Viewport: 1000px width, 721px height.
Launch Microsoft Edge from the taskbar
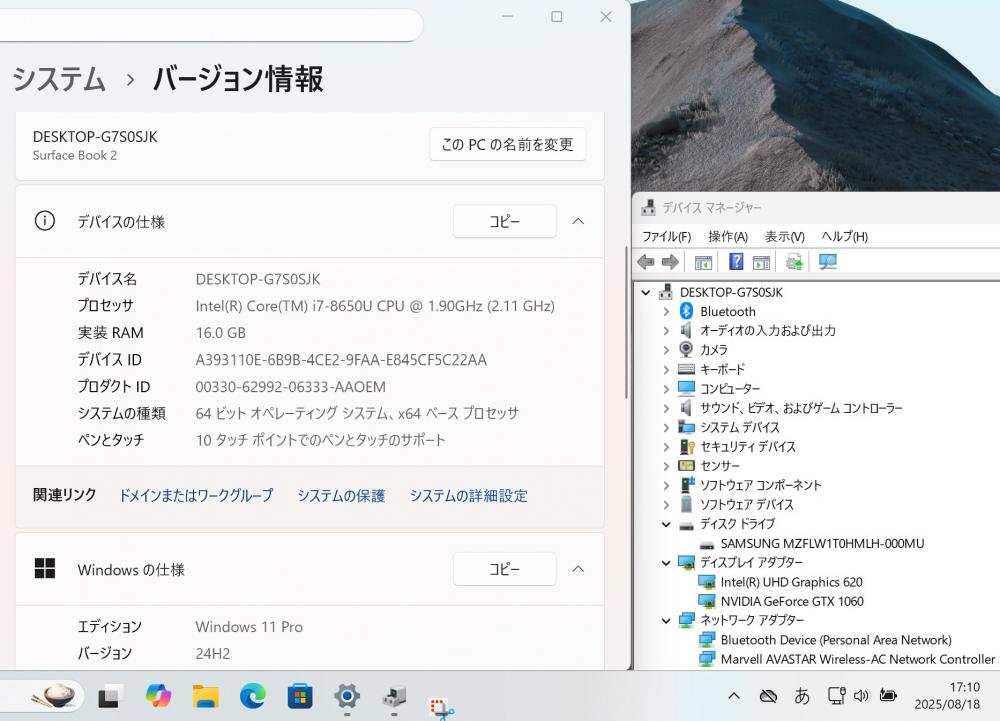click(x=253, y=696)
